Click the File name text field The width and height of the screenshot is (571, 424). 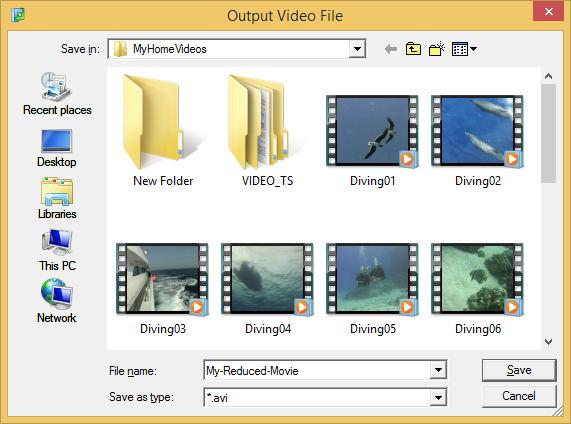pos(317,370)
